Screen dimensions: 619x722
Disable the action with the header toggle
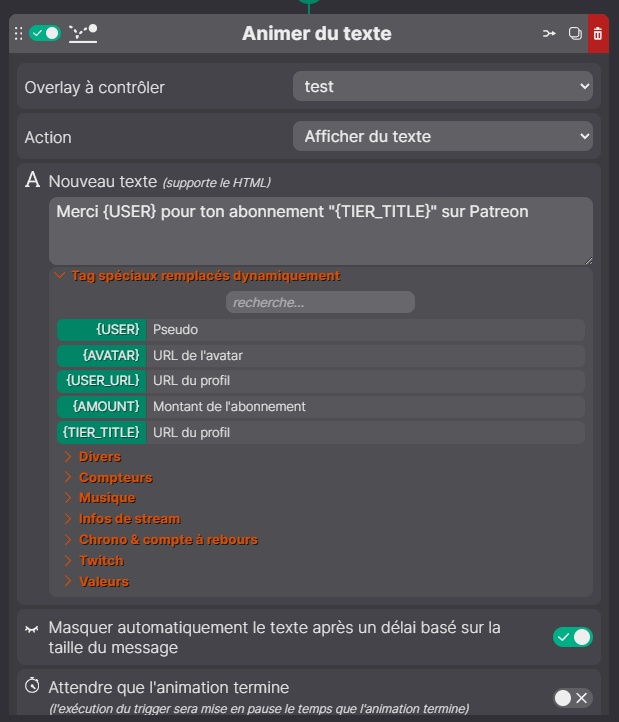tap(45, 34)
